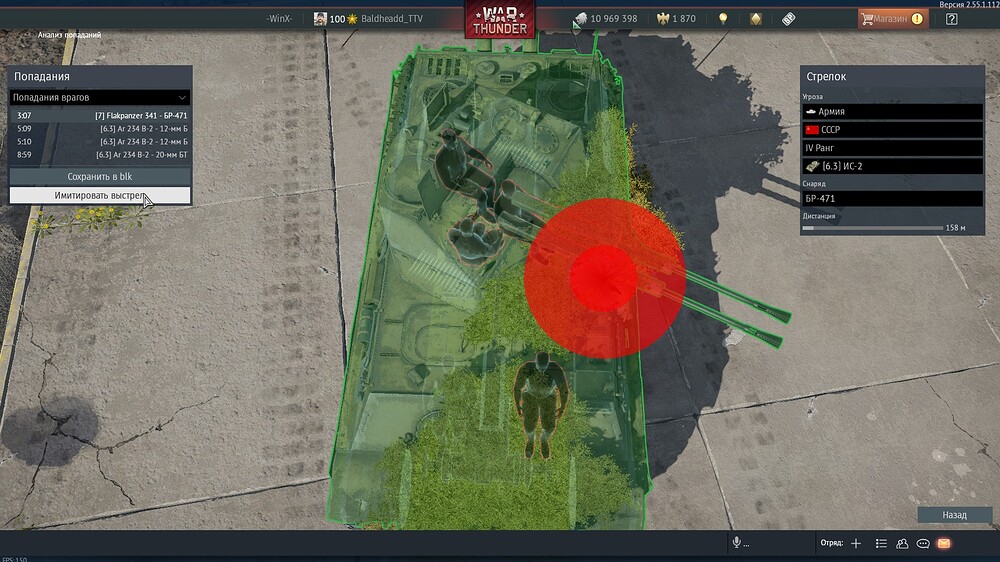Click the red hit marker on tank
The height and width of the screenshot is (562, 1000).
(604, 278)
